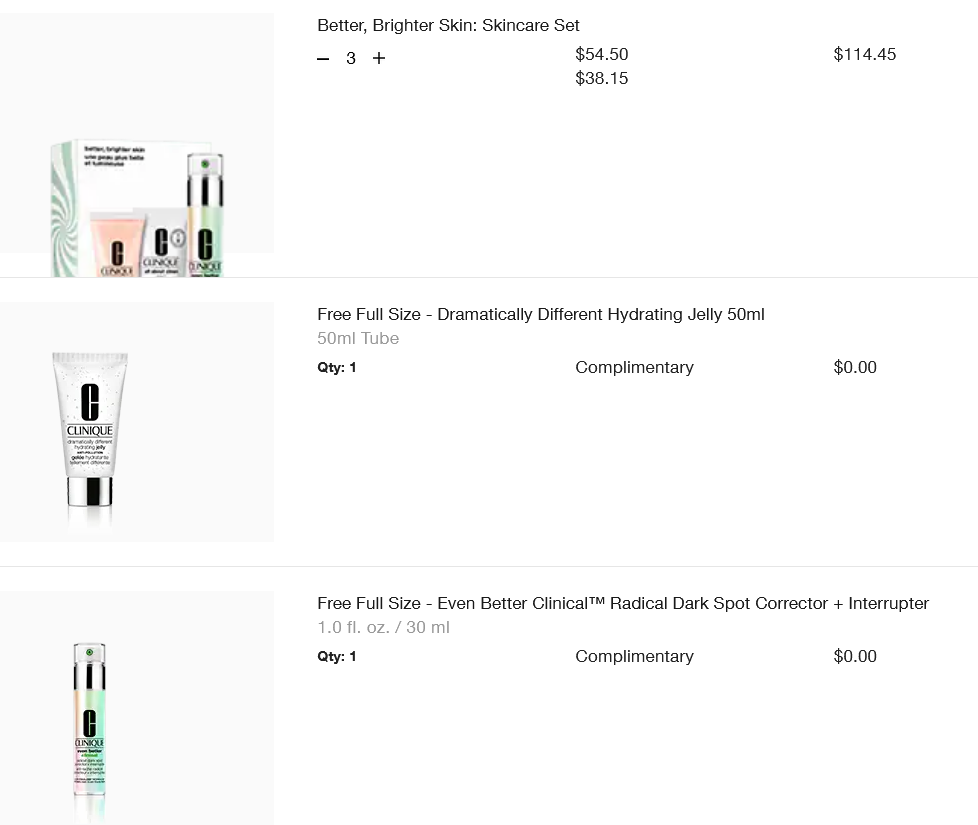This screenshot has width=978, height=825.
Task: Decrease quantity of the Skincare Set
Action: tap(323, 59)
